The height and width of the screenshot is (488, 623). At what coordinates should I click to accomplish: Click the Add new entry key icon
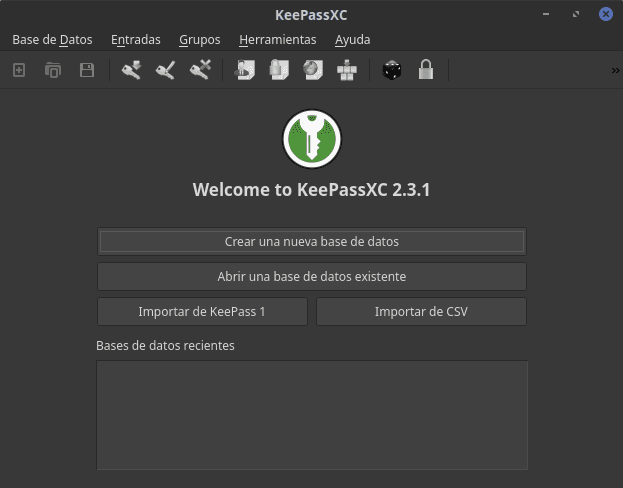tap(132, 70)
